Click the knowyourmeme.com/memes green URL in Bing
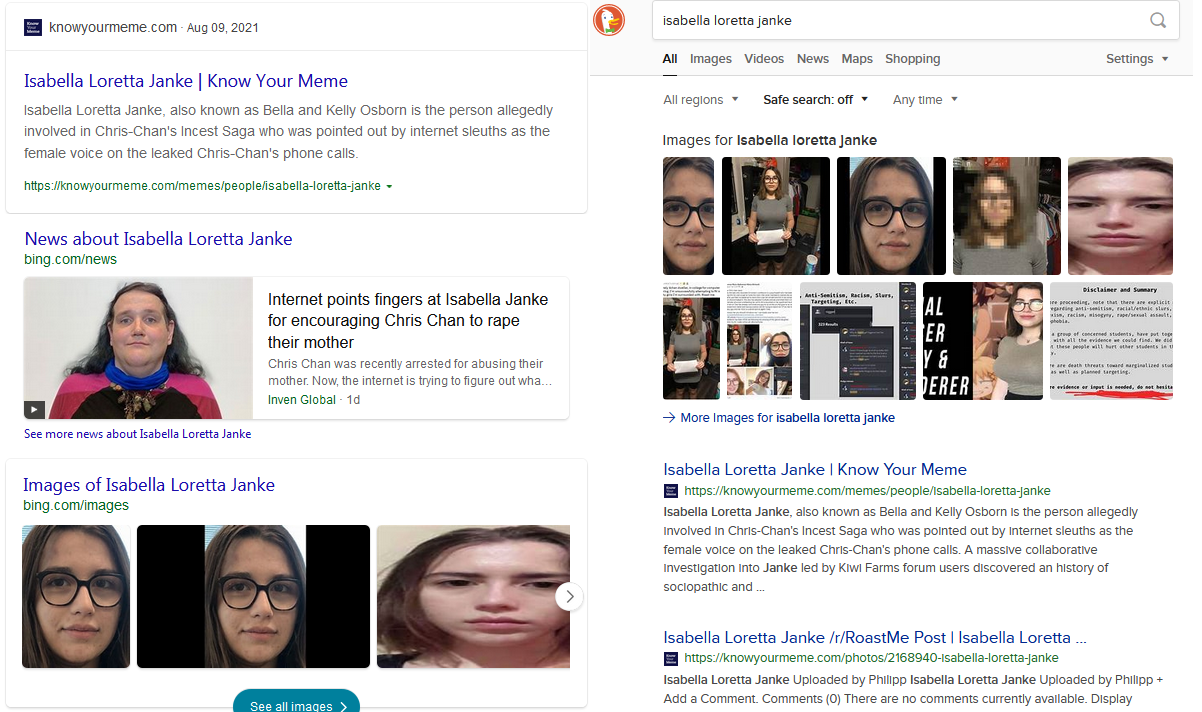This screenshot has height=712, width=1202. pyautogui.click(x=202, y=186)
